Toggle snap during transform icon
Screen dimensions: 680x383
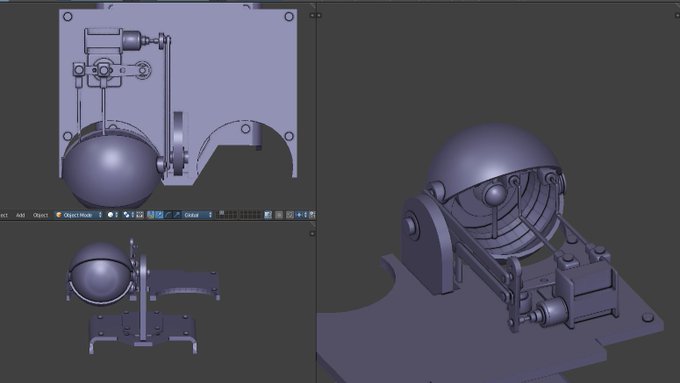[290, 215]
